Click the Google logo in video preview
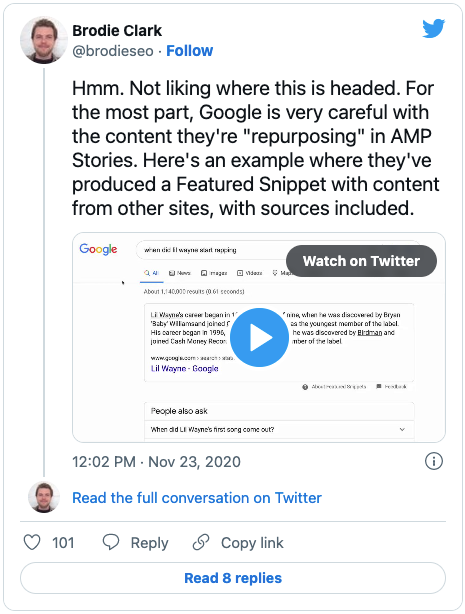Screen dimensions: 465x614 [x=98, y=249]
